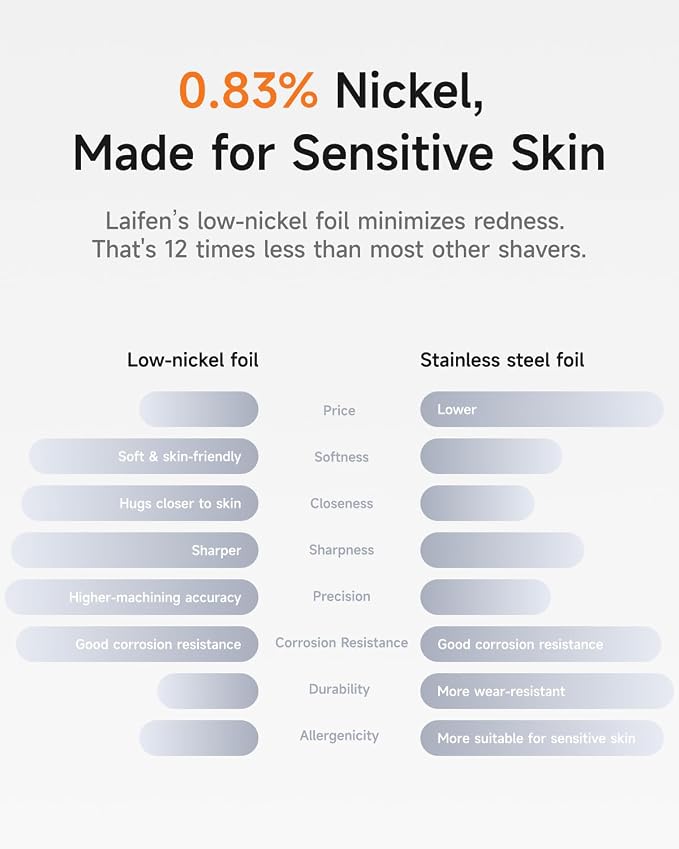Viewport: 679px width, 849px height.
Task: Click the Hugs closer to skin bar
Action: 140,504
